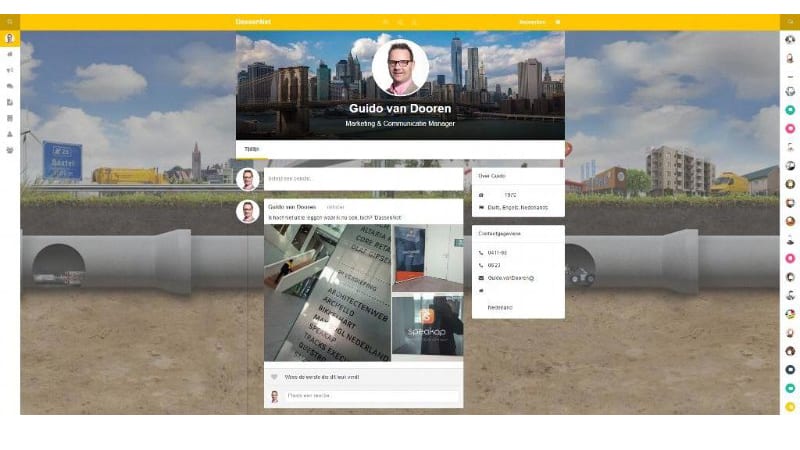Click the home icon in left sidebar
Screen dimensions: 800x450
tap(10, 55)
